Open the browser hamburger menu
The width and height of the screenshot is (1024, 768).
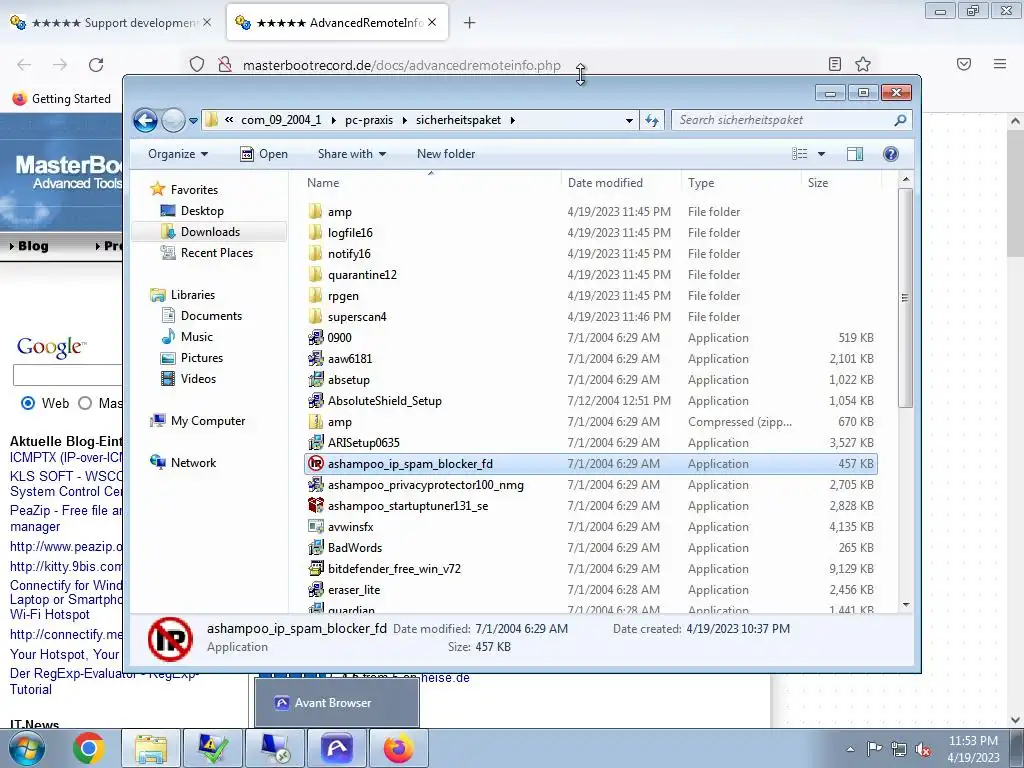tap(1000, 64)
